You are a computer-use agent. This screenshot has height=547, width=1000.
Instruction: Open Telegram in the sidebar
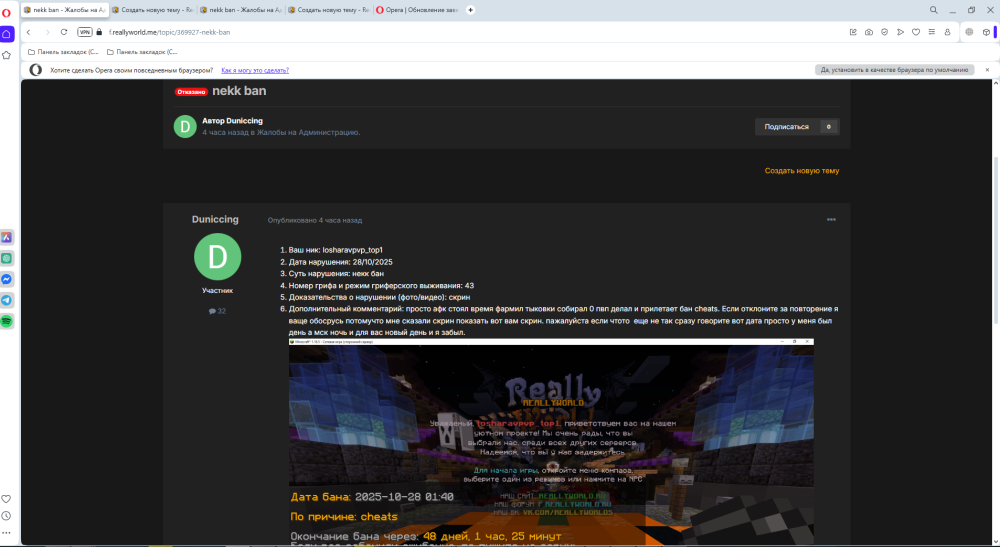(x=6, y=300)
